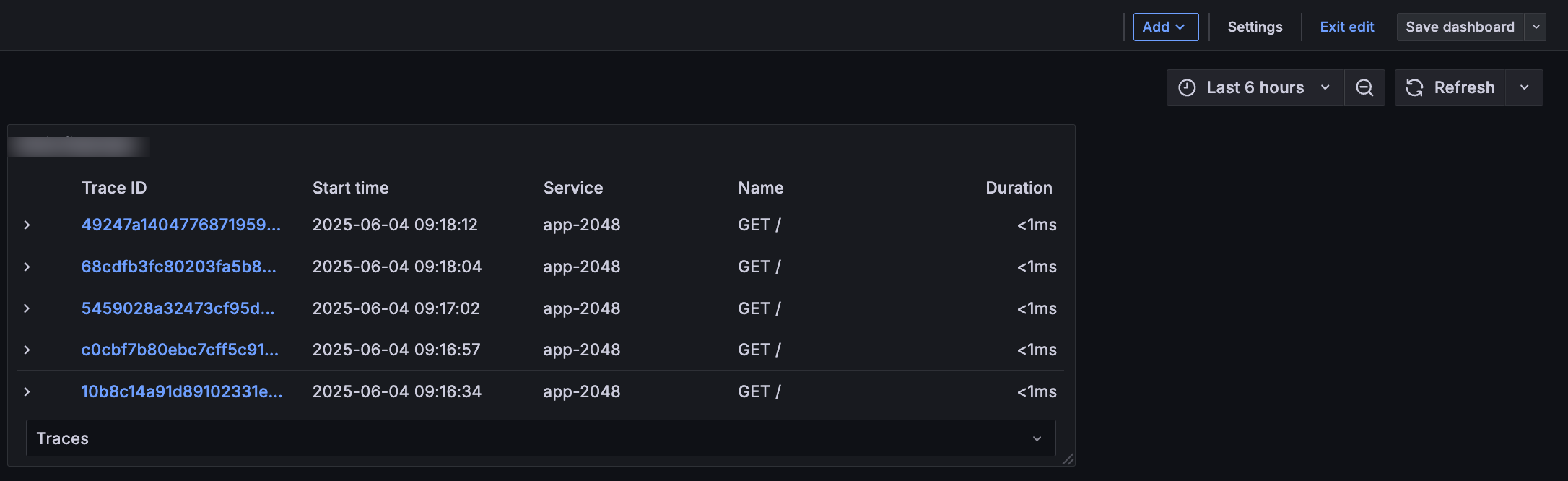
Task: Click the Trace ID column header
Action: (x=113, y=187)
